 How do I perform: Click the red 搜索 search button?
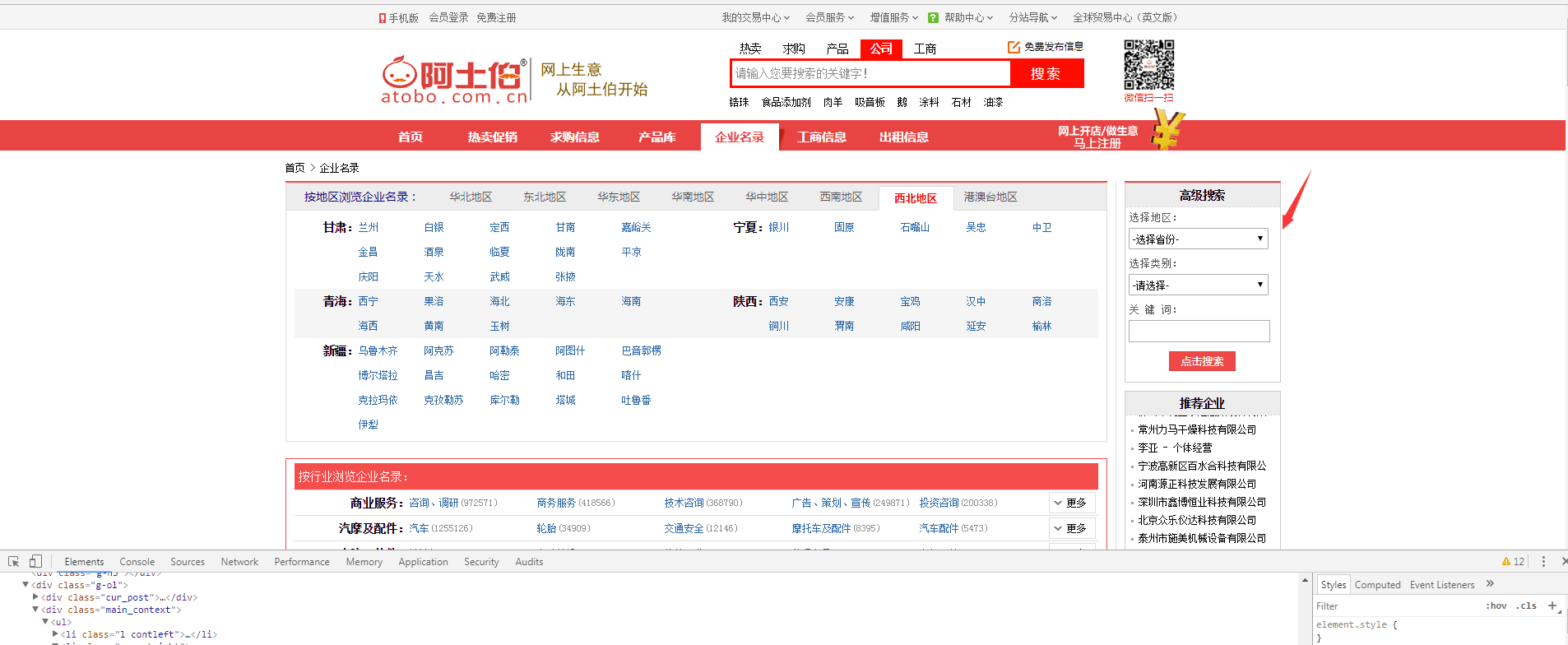click(x=1046, y=73)
